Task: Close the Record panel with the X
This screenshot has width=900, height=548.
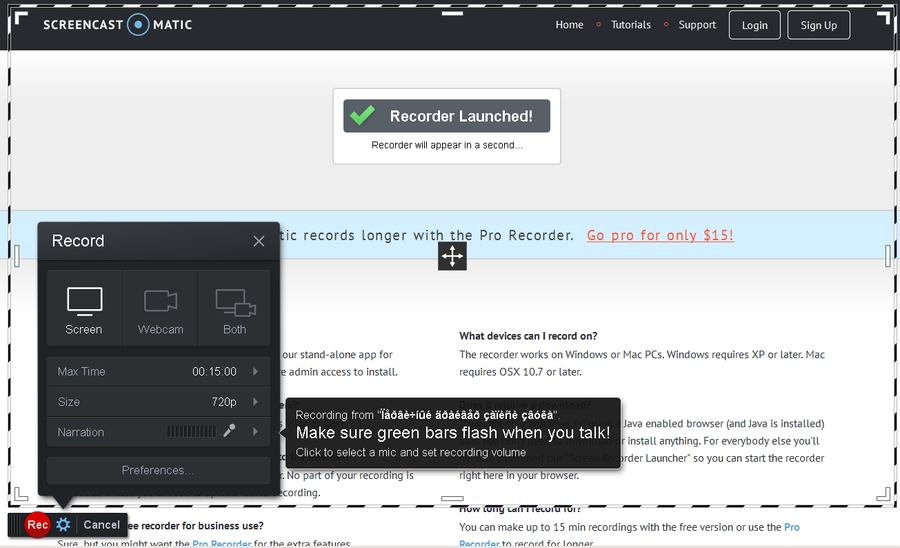Action: pos(259,241)
